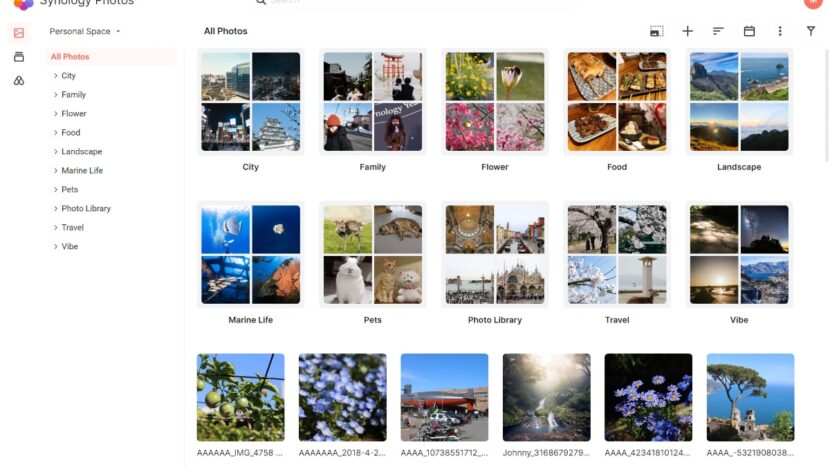Open the Albums icon in left sidebar
830x467 pixels.
click(x=19, y=57)
